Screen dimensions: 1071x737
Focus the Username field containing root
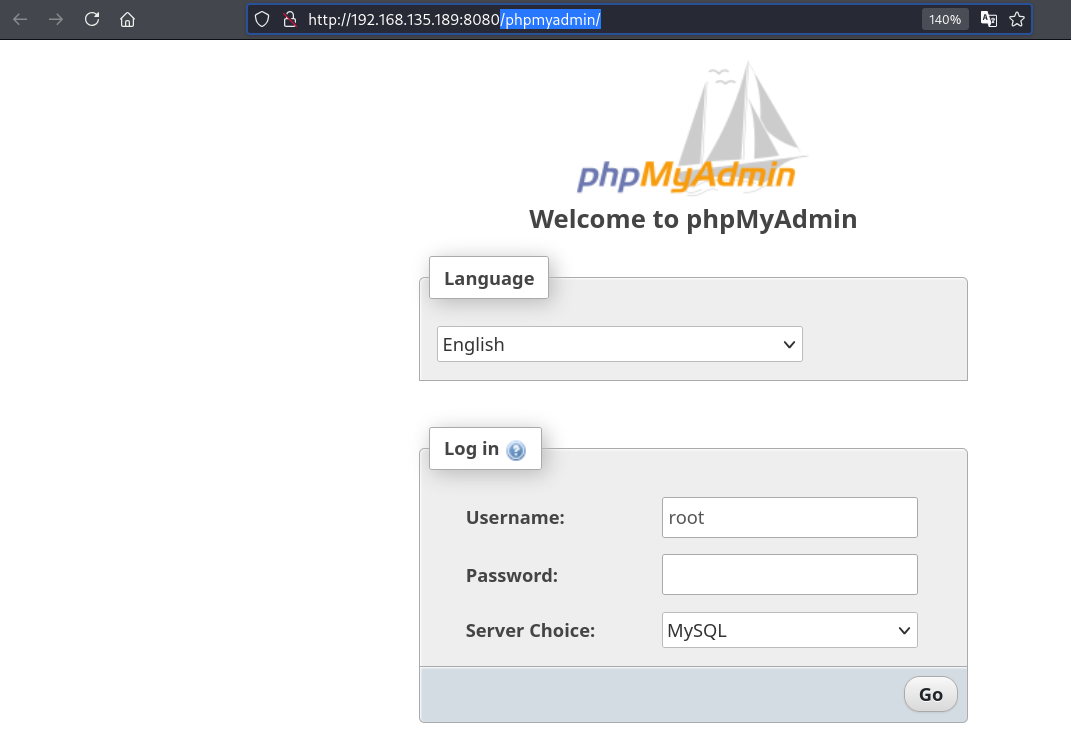pos(790,518)
